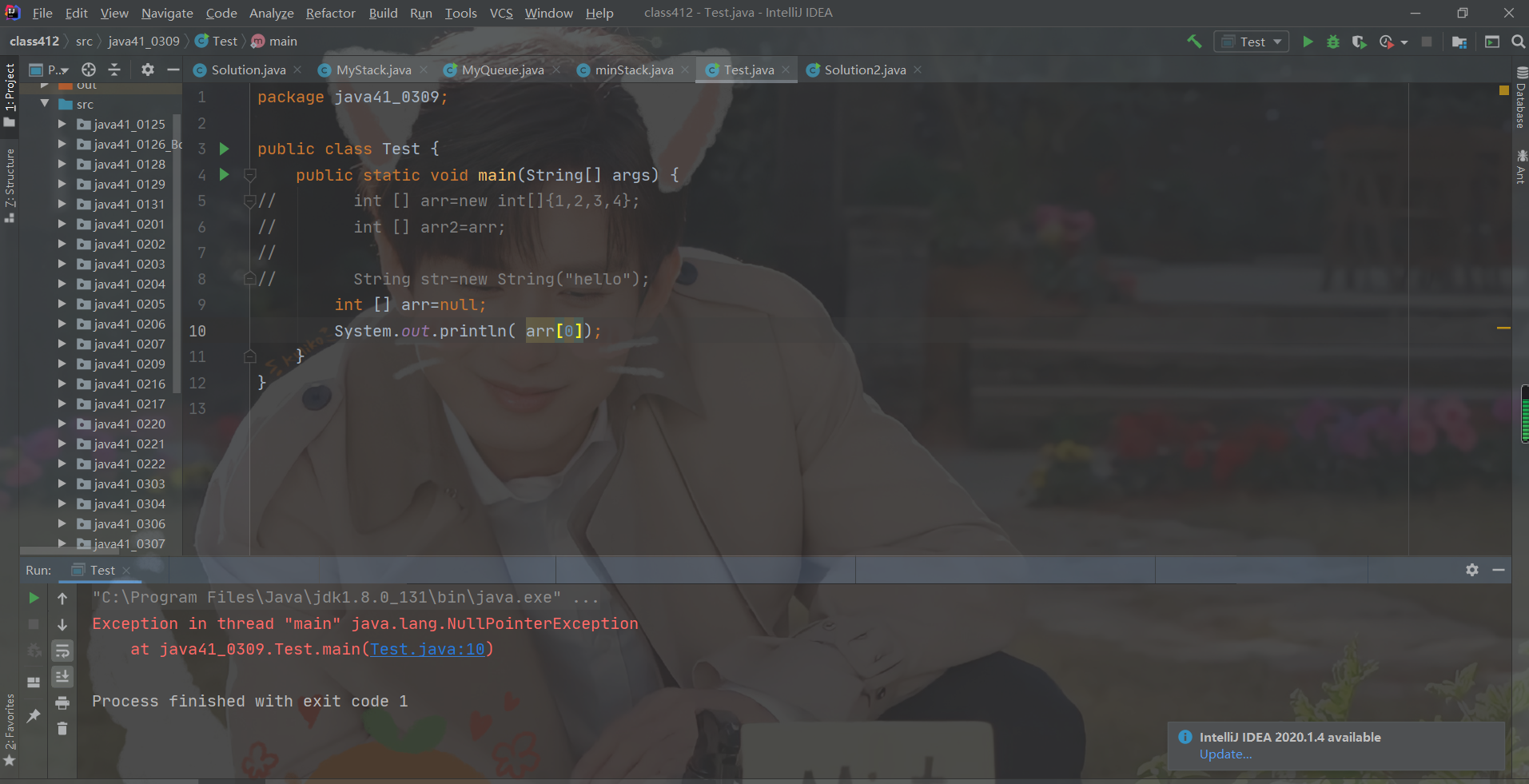Screen dimensions: 1529x784
Task: Click the Test class breadcrumb
Action: 217,42
